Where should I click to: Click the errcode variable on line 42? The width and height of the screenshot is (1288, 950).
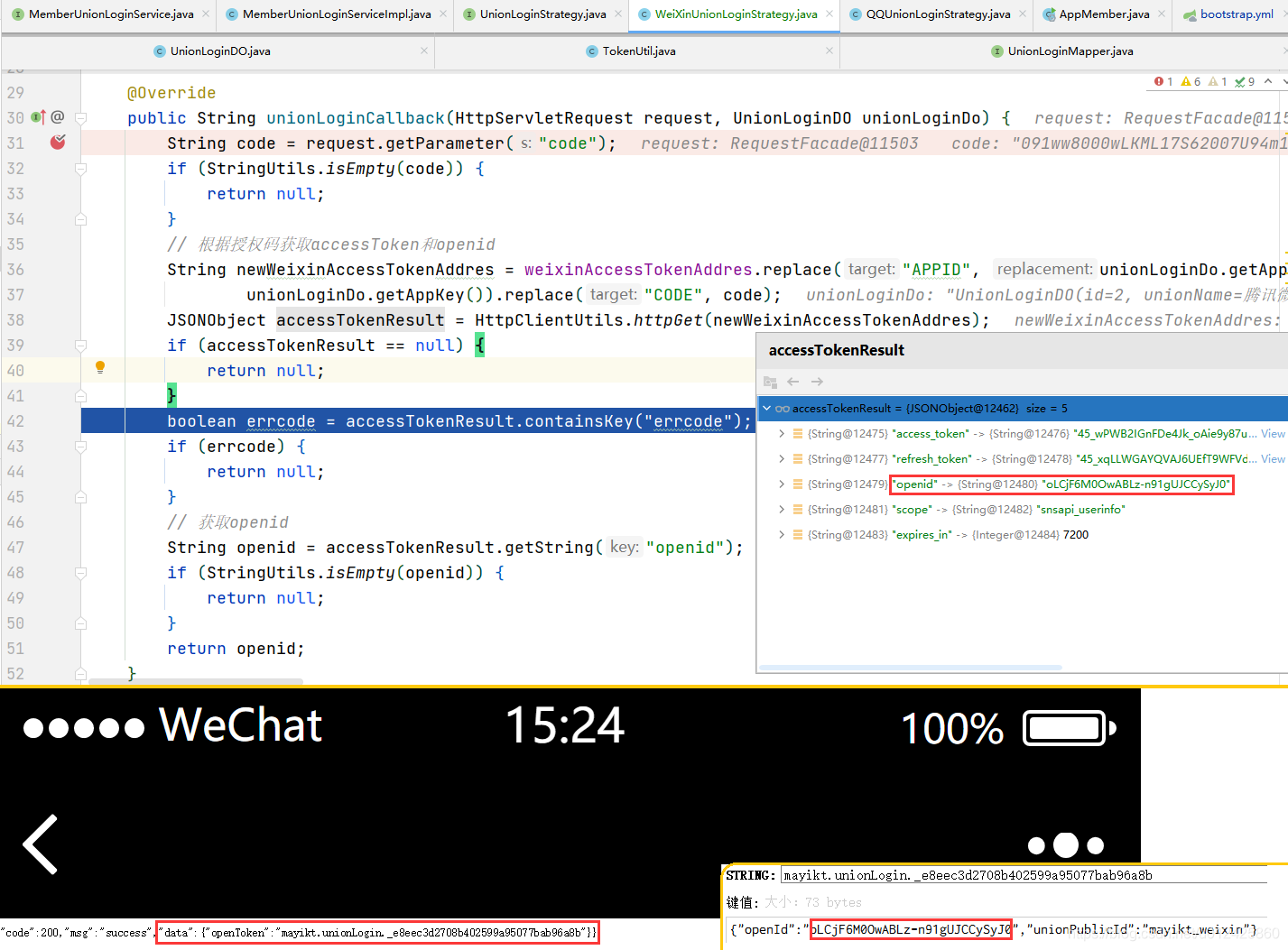pyautogui.click(x=281, y=421)
